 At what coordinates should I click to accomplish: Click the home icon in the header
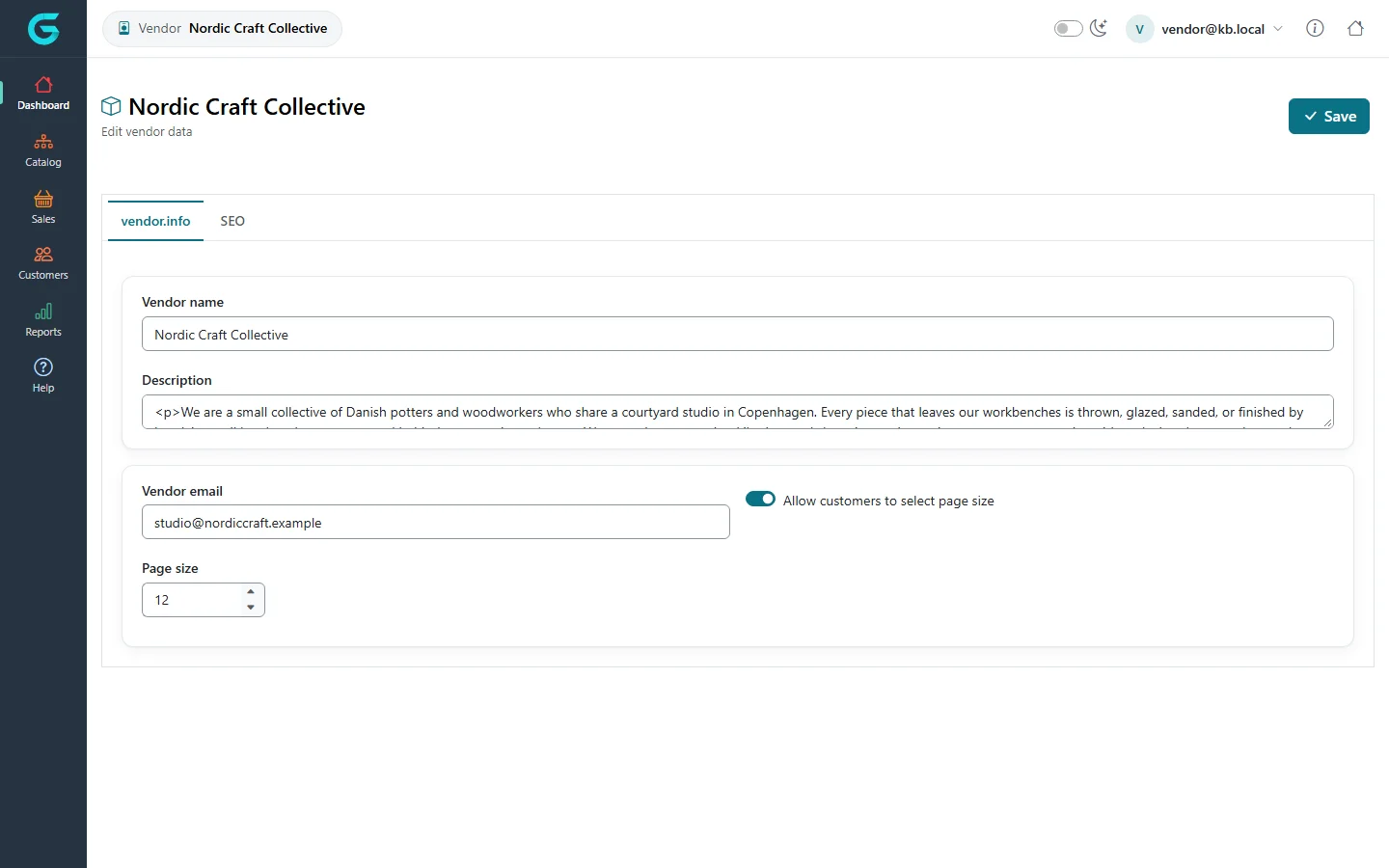pos(1355,28)
